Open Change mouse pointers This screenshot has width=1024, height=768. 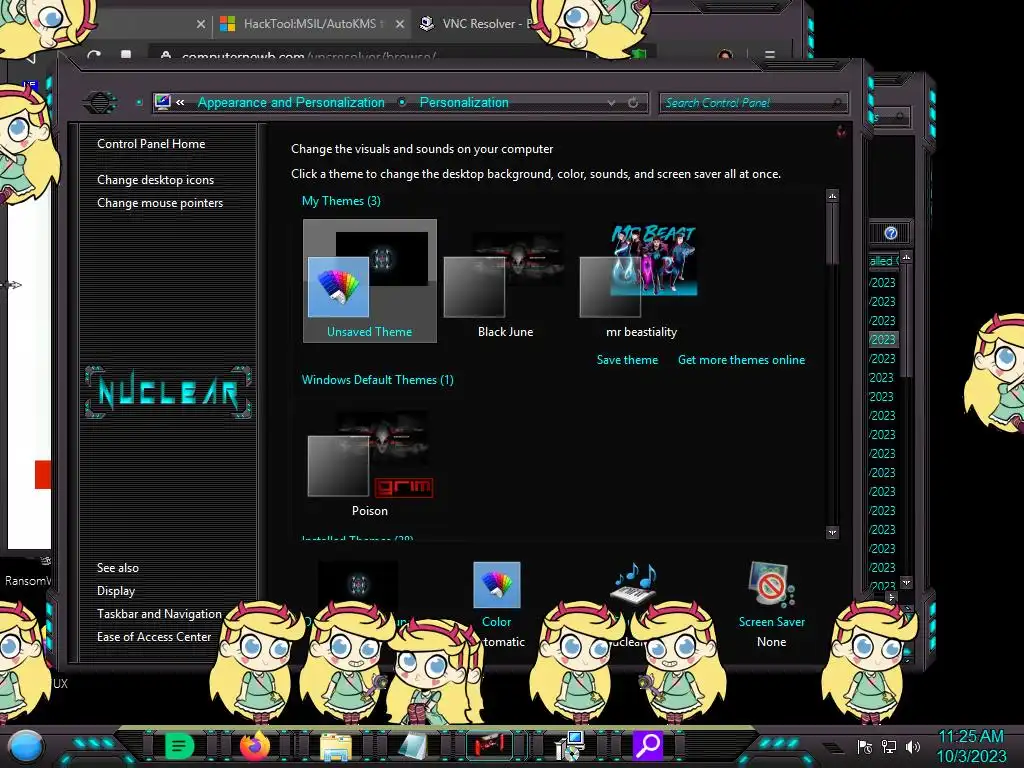pos(160,203)
